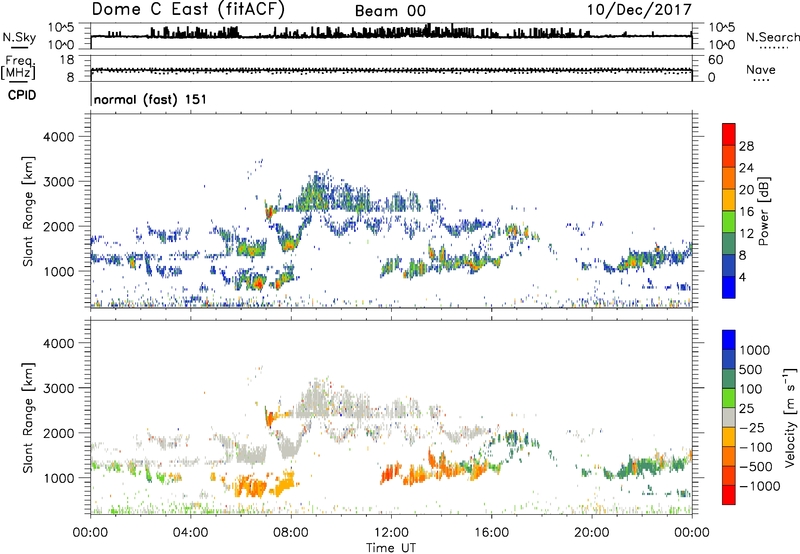The height and width of the screenshot is (554, 800).
Task: Click the power colorbar value '16'
Action: pos(746,212)
